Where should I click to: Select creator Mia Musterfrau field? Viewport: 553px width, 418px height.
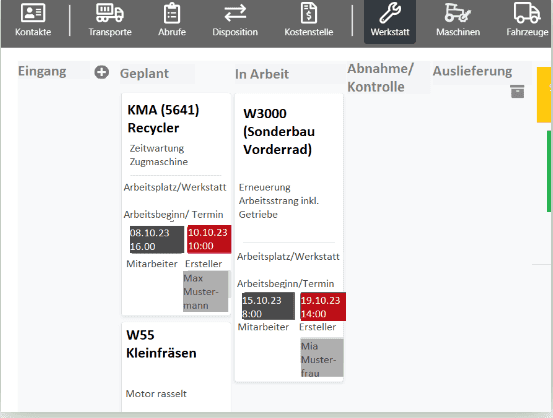[x=322, y=358]
